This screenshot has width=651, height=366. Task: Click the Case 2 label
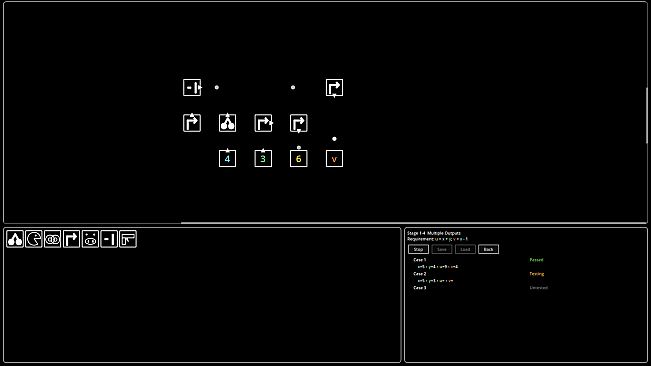(x=420, y=274)
